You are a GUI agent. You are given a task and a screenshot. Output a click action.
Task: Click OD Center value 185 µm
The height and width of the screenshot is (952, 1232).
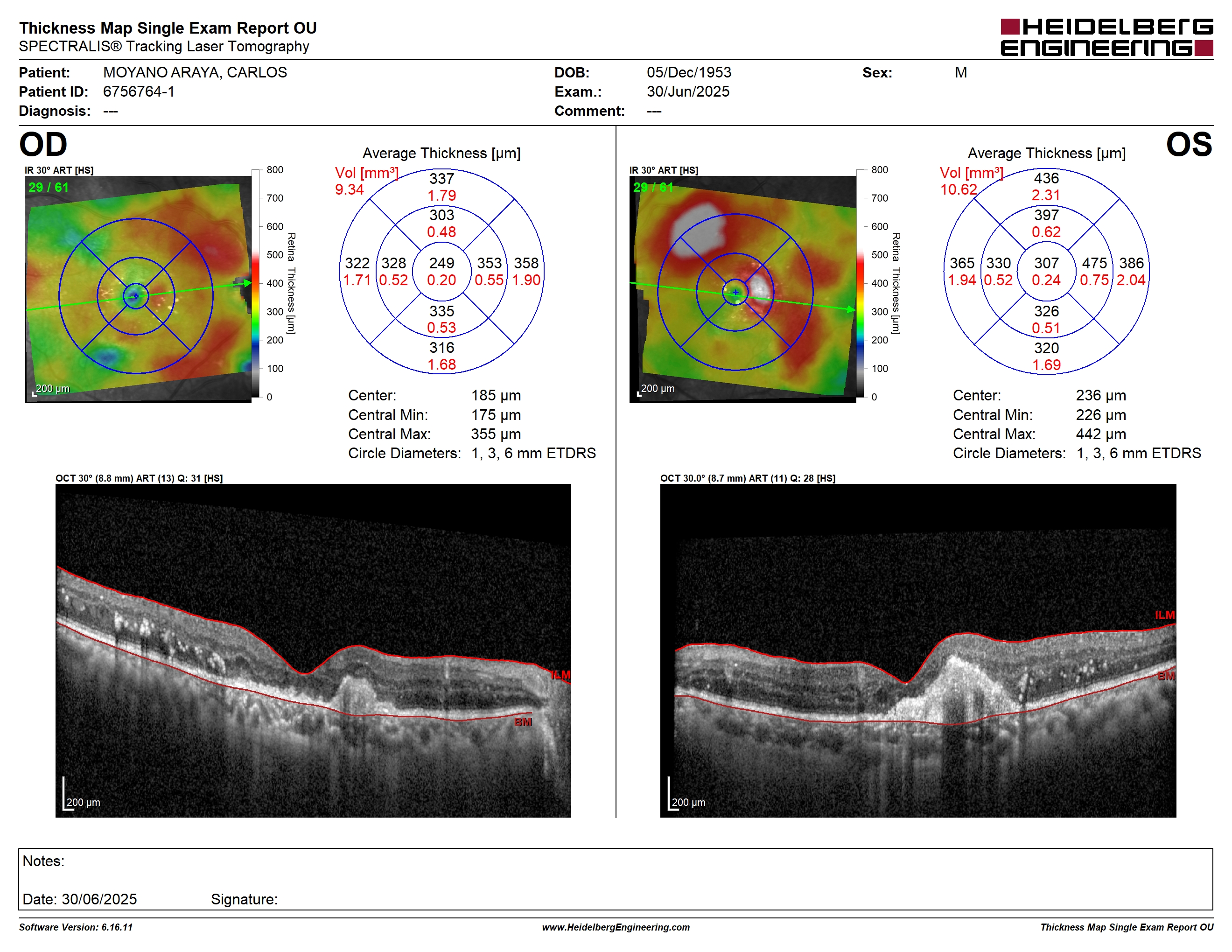pyautogui.click(x=496, y=395)
